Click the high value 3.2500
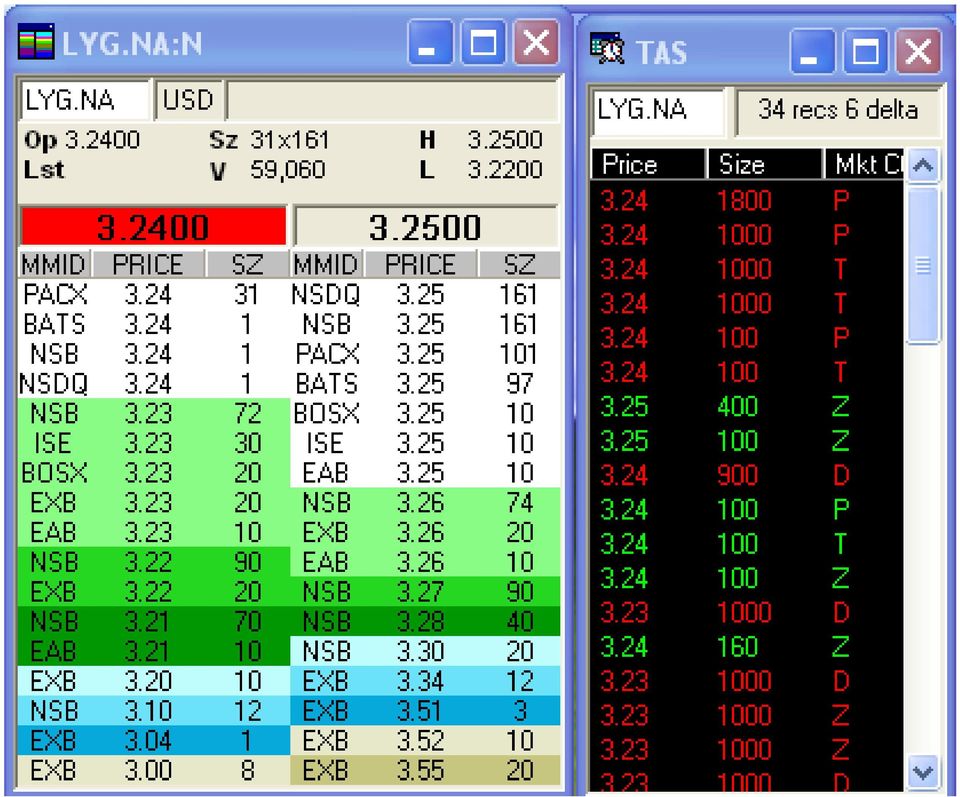 (x=505, y=140)
